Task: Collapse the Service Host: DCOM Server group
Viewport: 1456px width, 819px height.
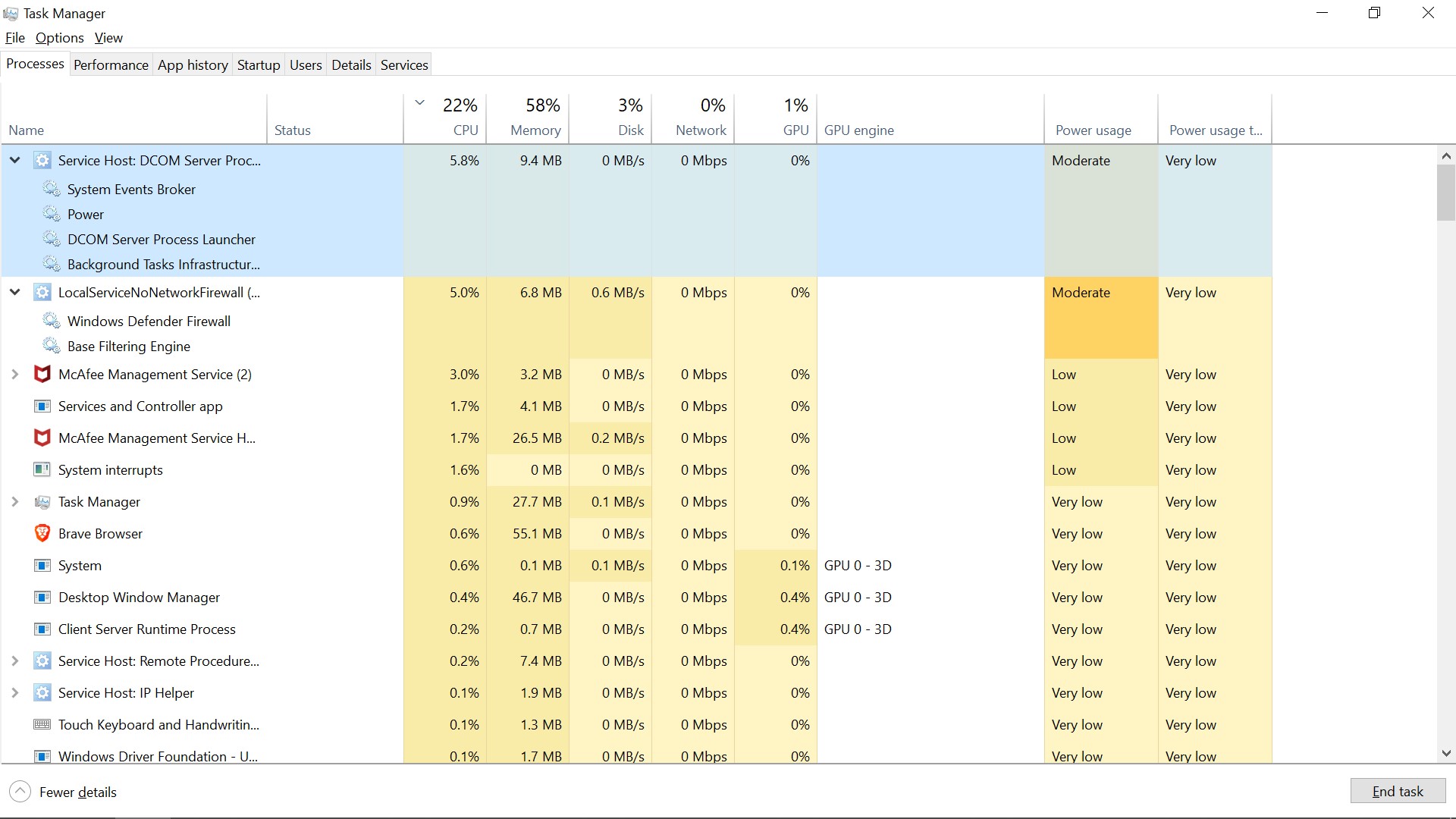Action: pos(14,160)
